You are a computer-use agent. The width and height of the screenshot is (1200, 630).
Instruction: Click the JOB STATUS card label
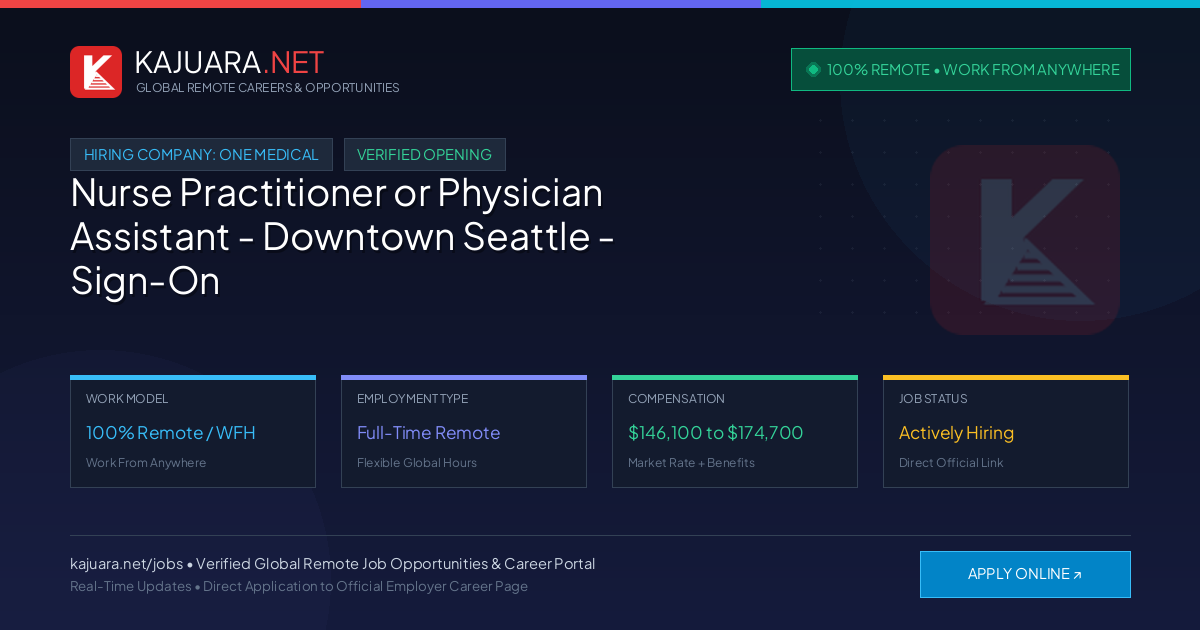click(933, 399)
